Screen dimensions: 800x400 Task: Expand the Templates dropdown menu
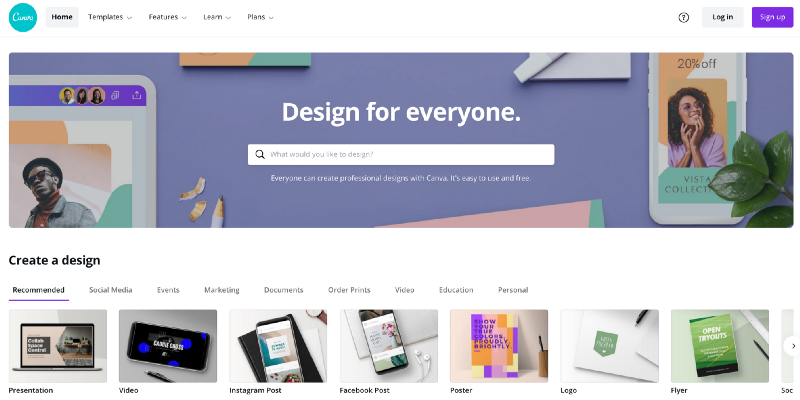[x=110, y=17]
